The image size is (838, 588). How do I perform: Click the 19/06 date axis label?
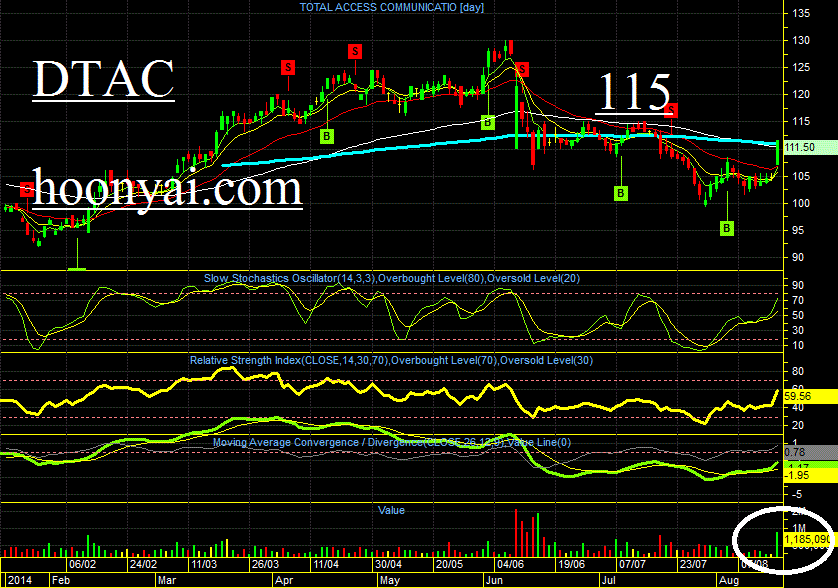pyautogui.click(x=571, y=564)
